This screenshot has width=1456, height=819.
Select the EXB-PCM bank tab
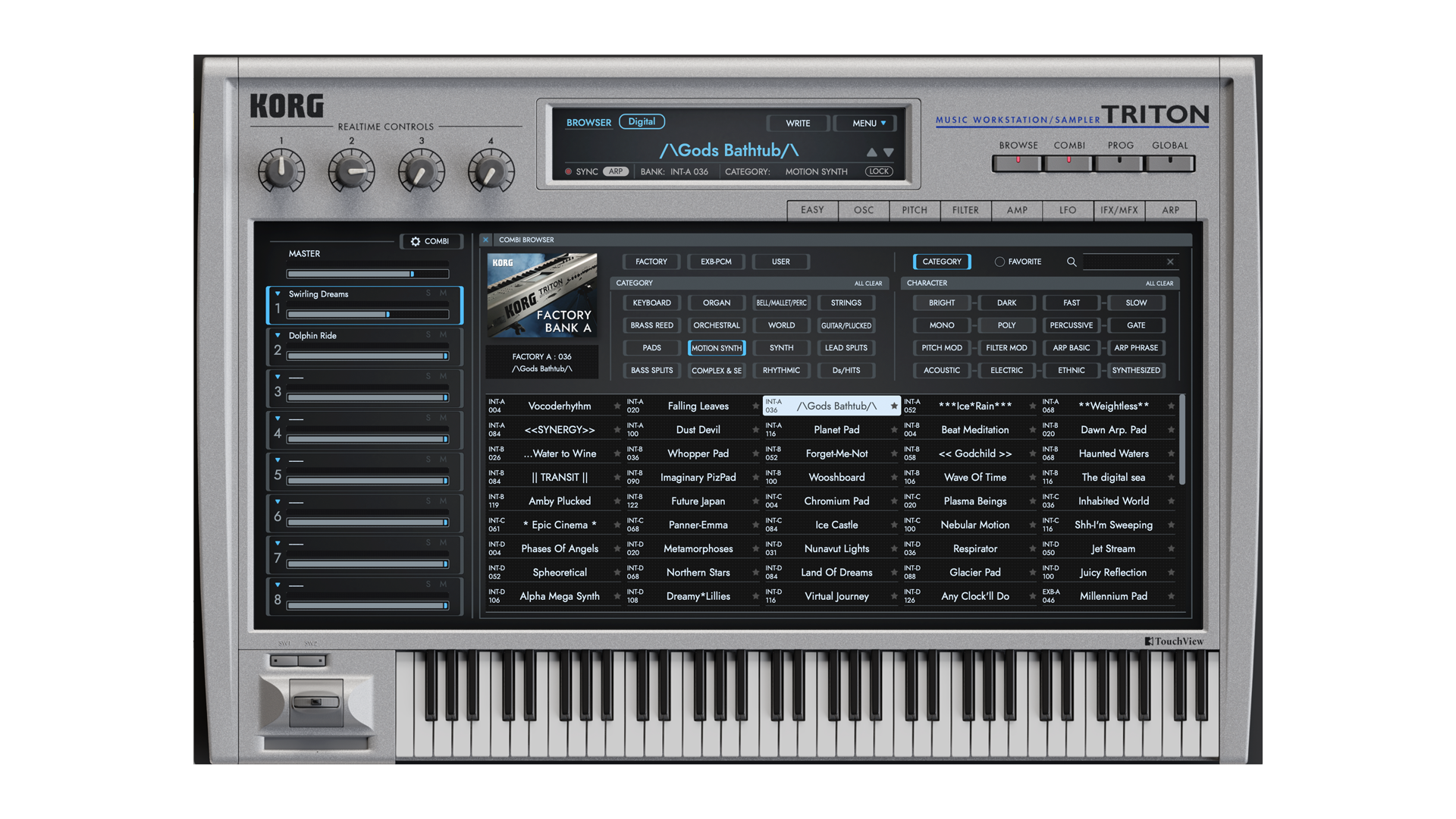click(x=716, y=262)
